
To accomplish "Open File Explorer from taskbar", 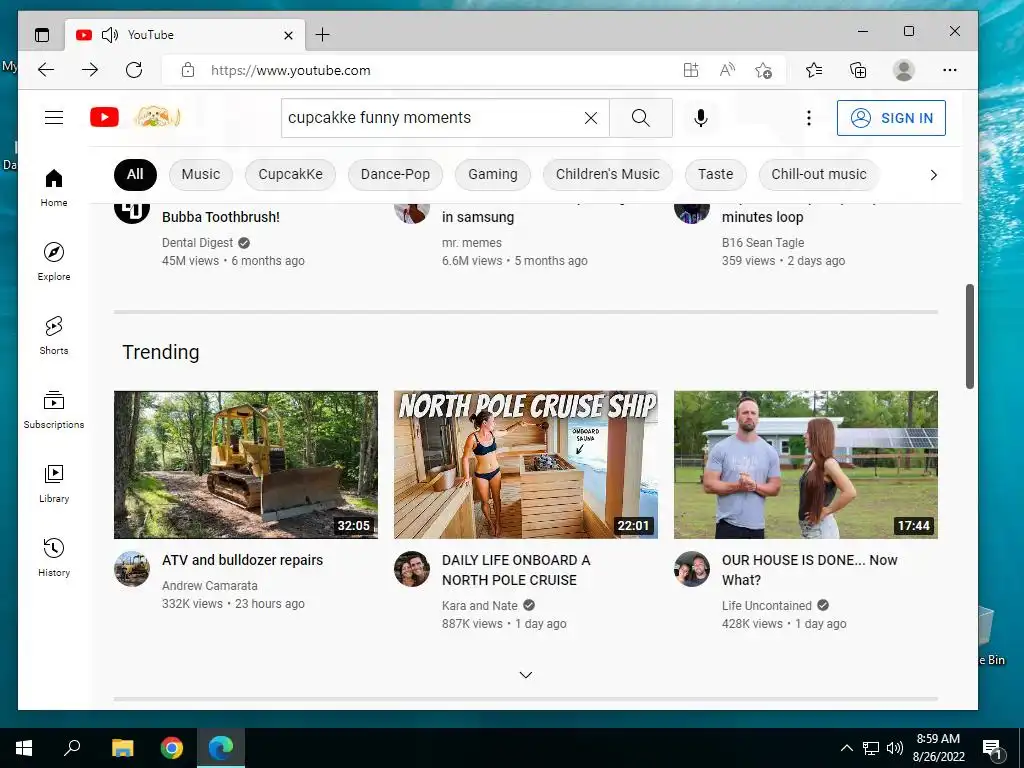I will click(122, 748).
